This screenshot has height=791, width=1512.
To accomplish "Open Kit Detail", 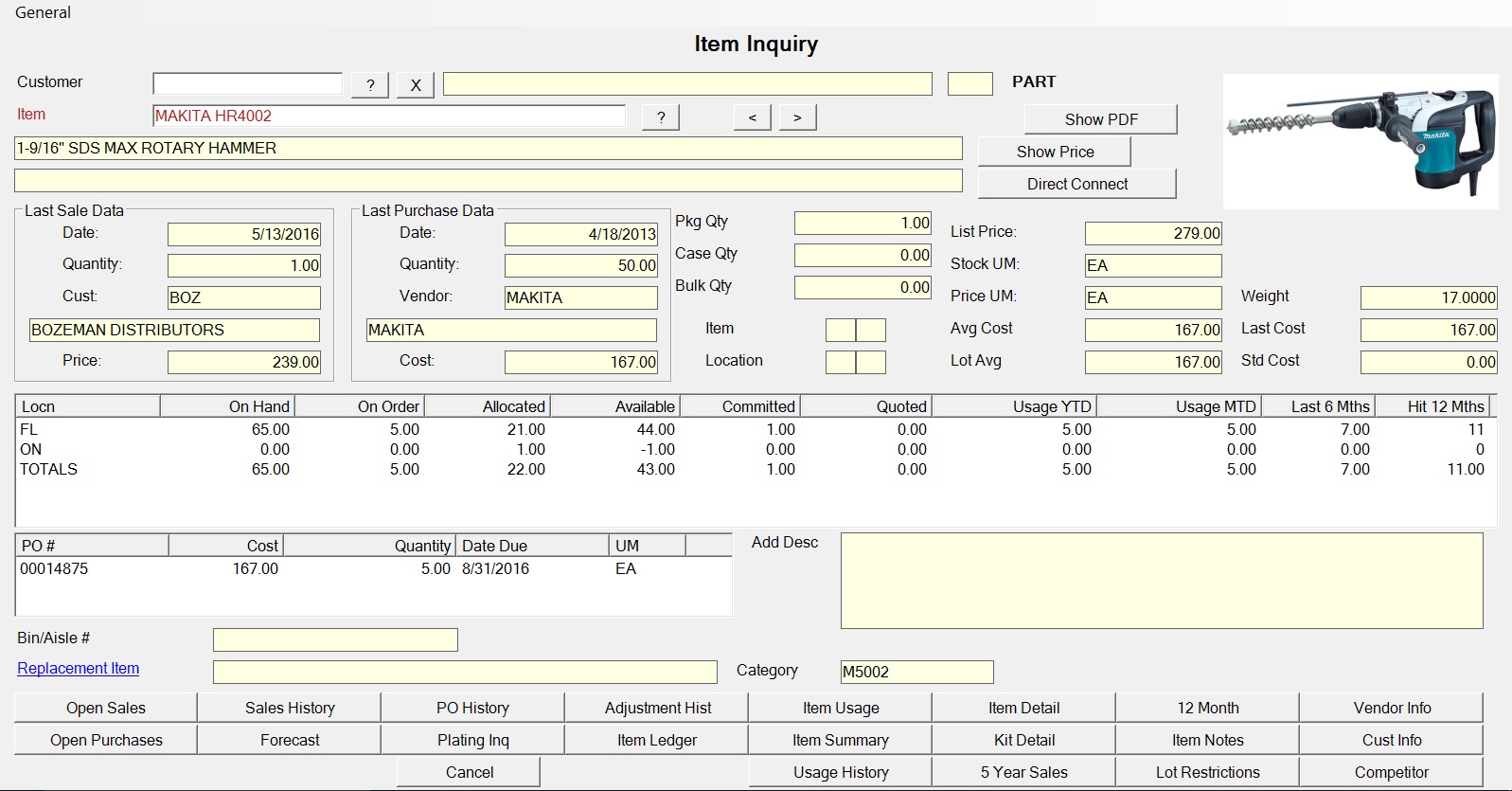I will click(1024, 740).
